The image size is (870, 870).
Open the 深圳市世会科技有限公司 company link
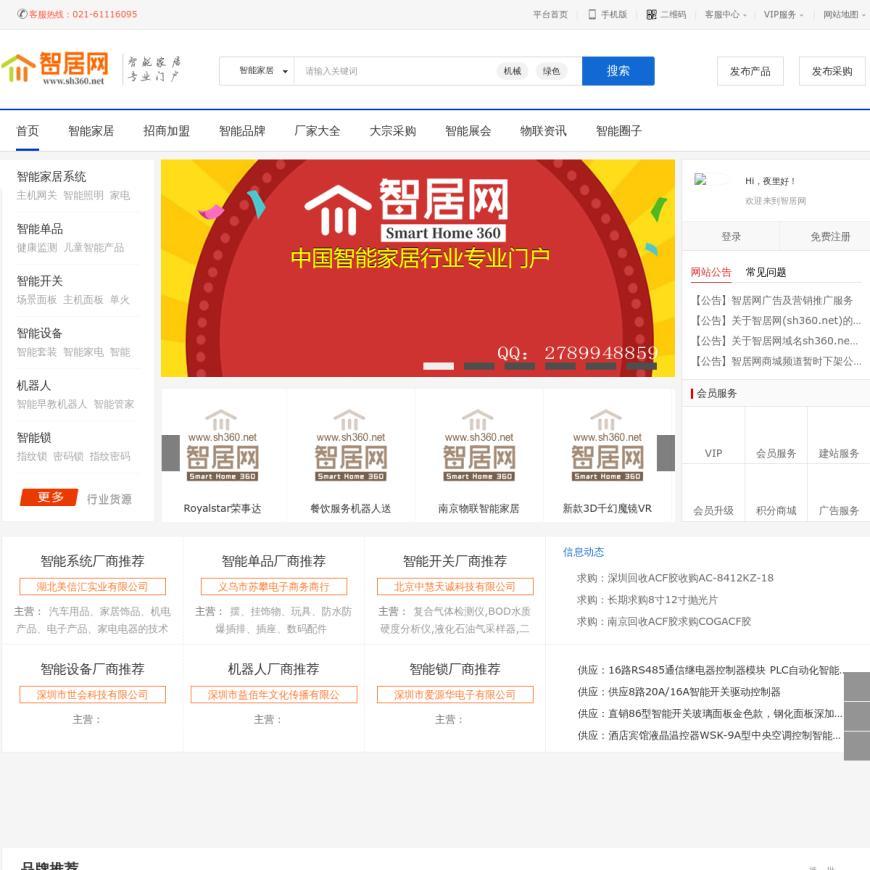[93, 695]
